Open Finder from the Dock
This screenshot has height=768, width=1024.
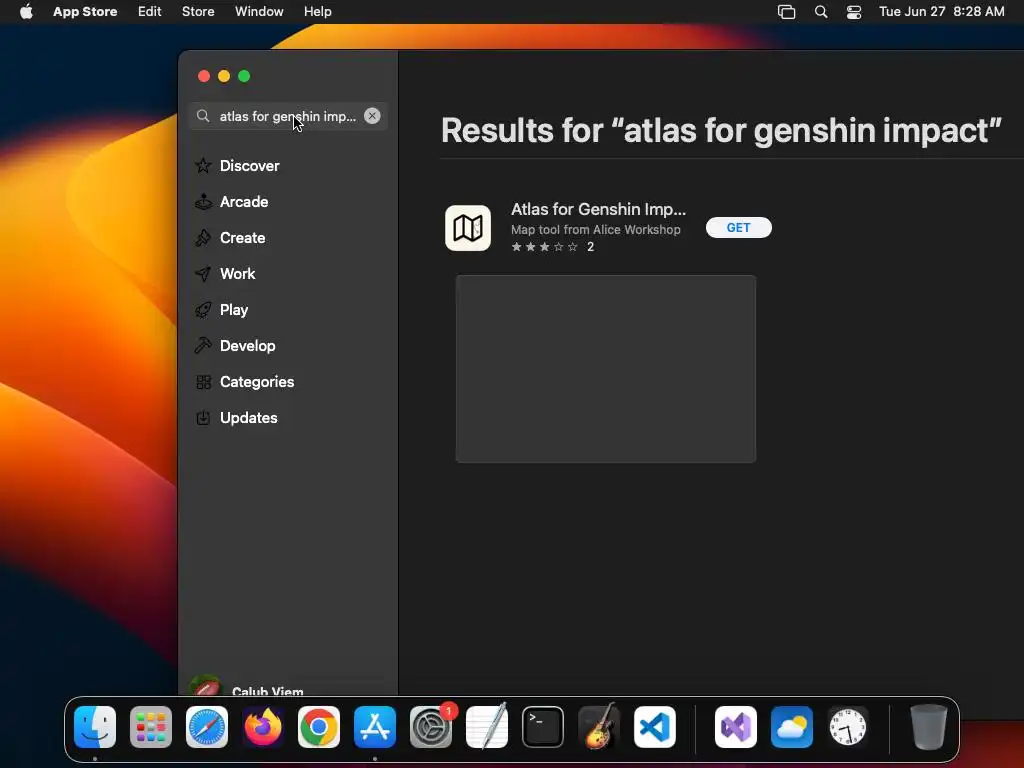coord(95,727)
